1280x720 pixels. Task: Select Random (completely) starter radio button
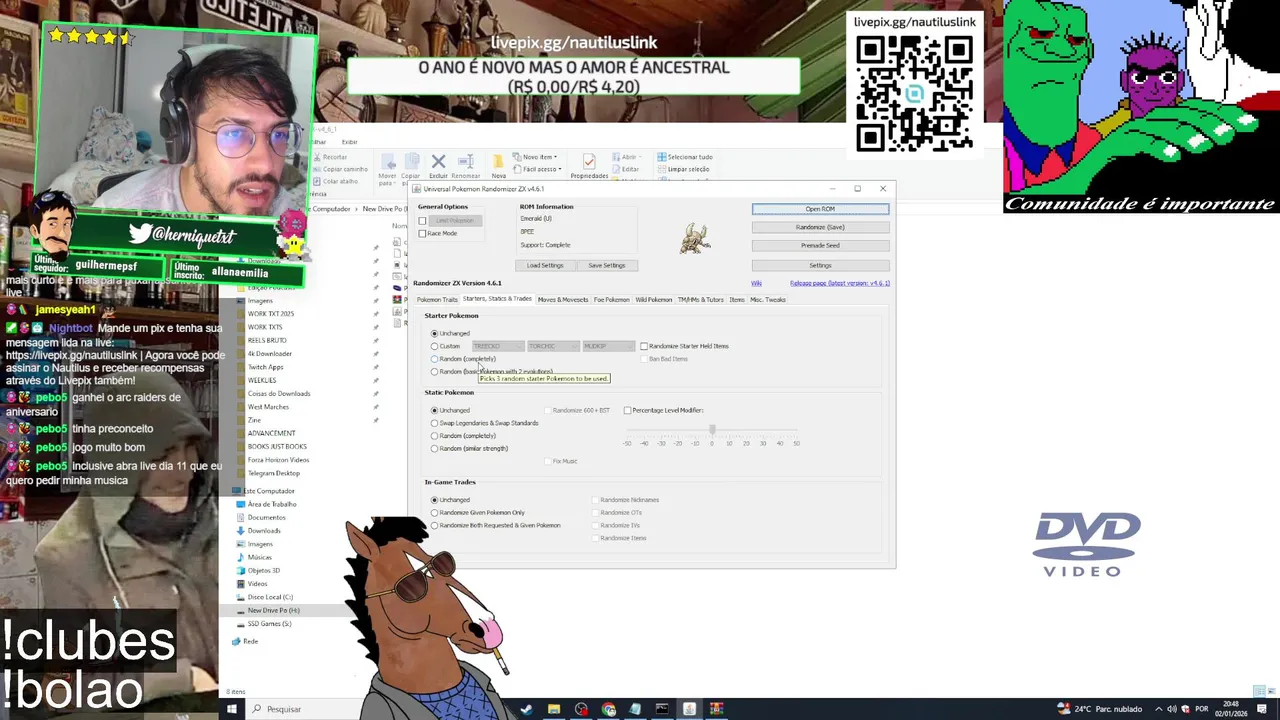click(435, 359)
